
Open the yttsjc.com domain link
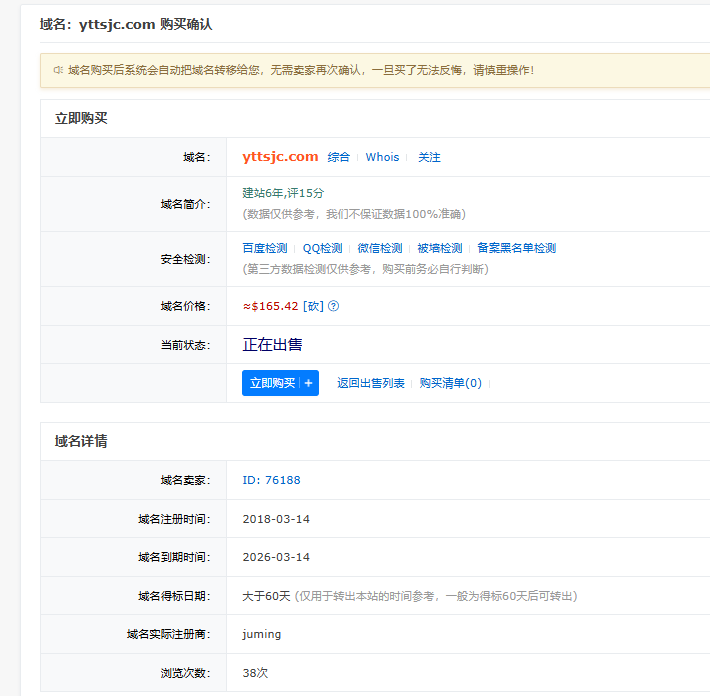click(280, 157)
